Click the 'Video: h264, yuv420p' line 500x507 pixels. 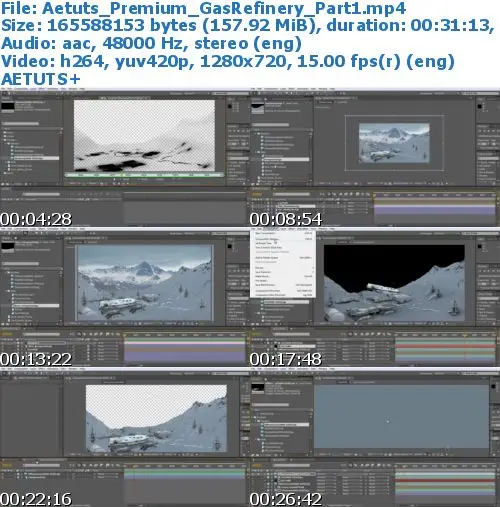coord(228,61)
